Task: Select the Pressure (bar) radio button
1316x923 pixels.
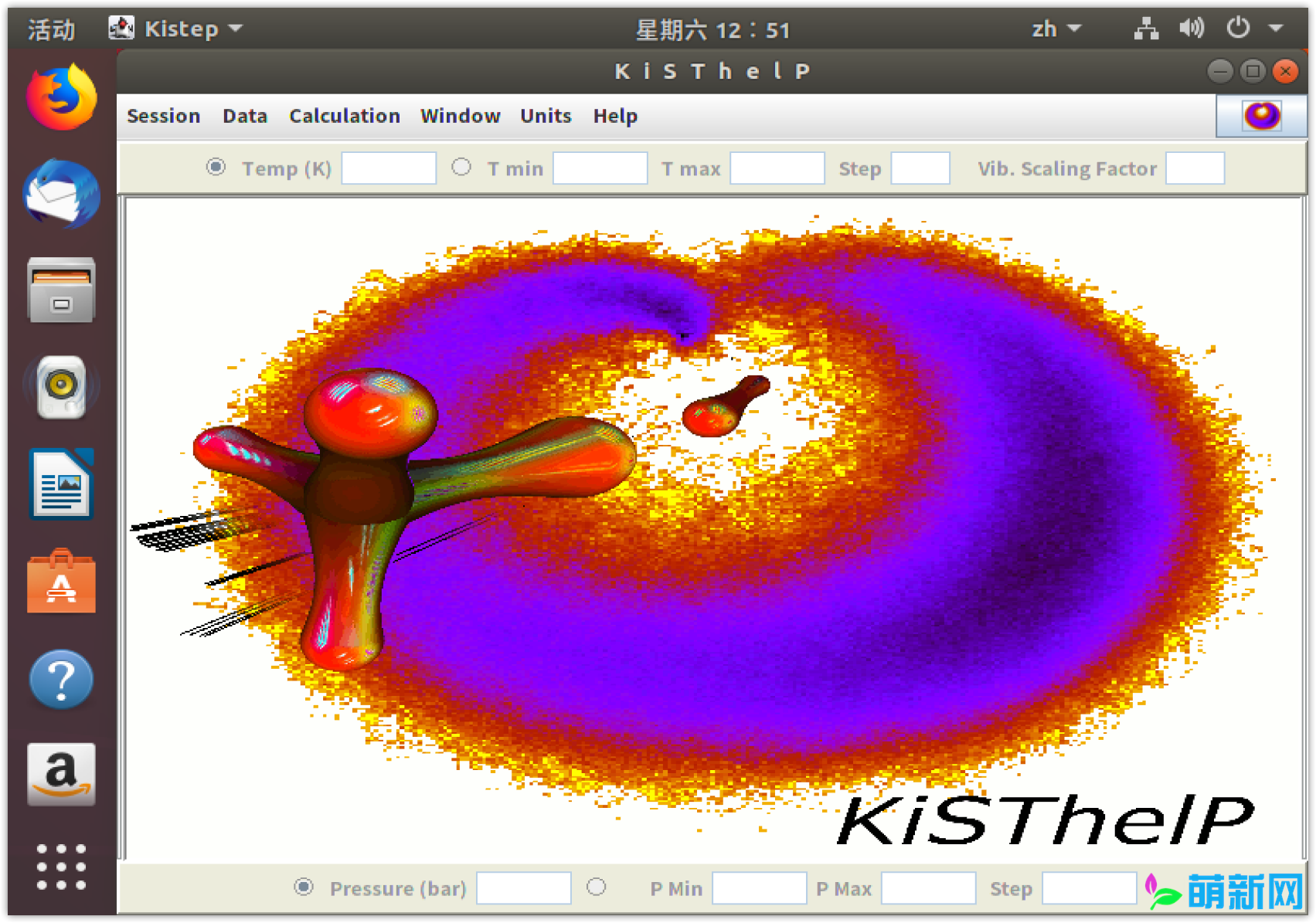Action: tap(304, 887)
